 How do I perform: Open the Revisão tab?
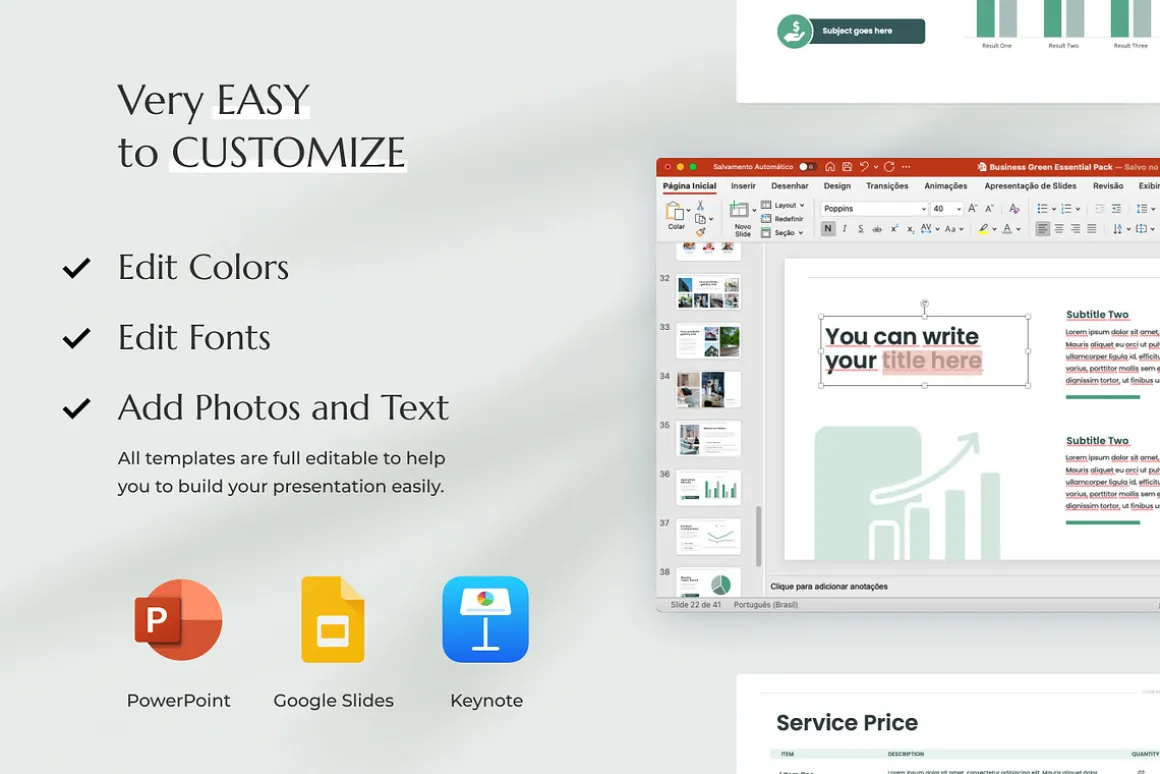click(x=1107, y=186)
